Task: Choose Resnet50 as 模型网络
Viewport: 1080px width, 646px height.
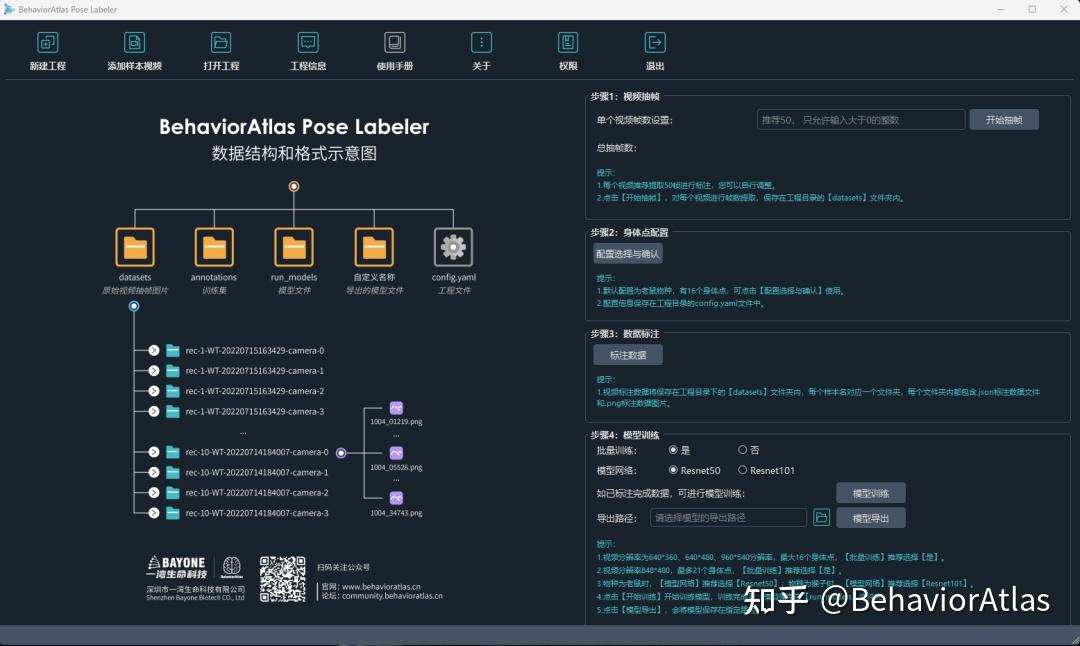Action: pos(673,470)
